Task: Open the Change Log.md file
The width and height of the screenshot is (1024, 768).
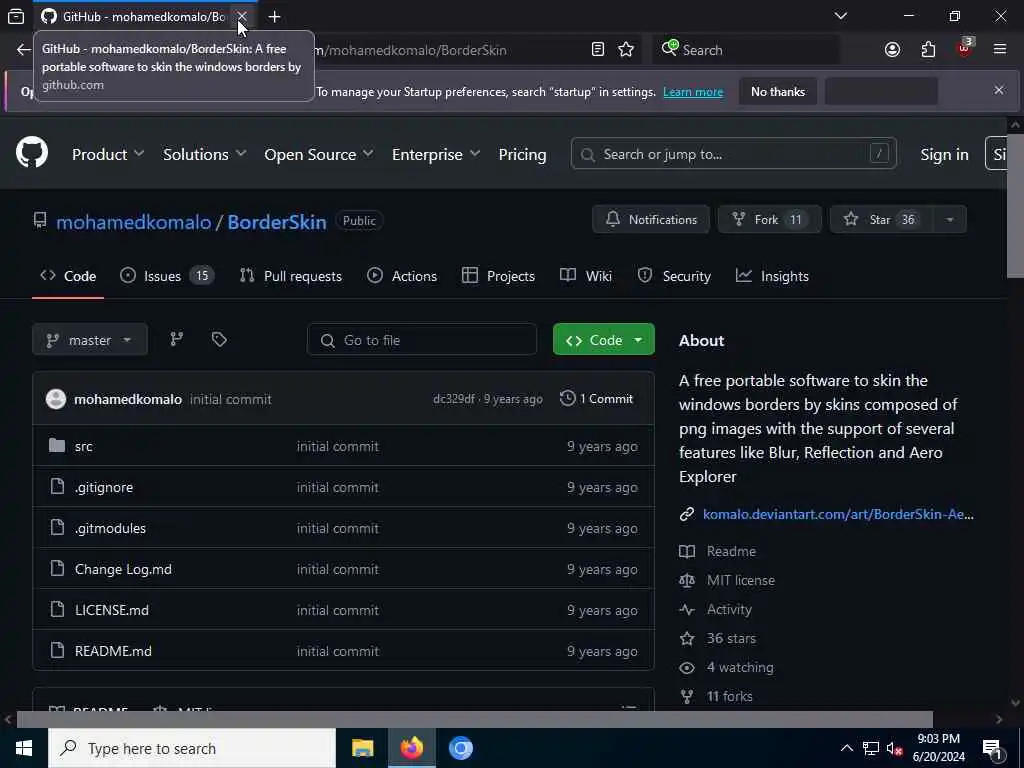Action: (x=123, y=569)
